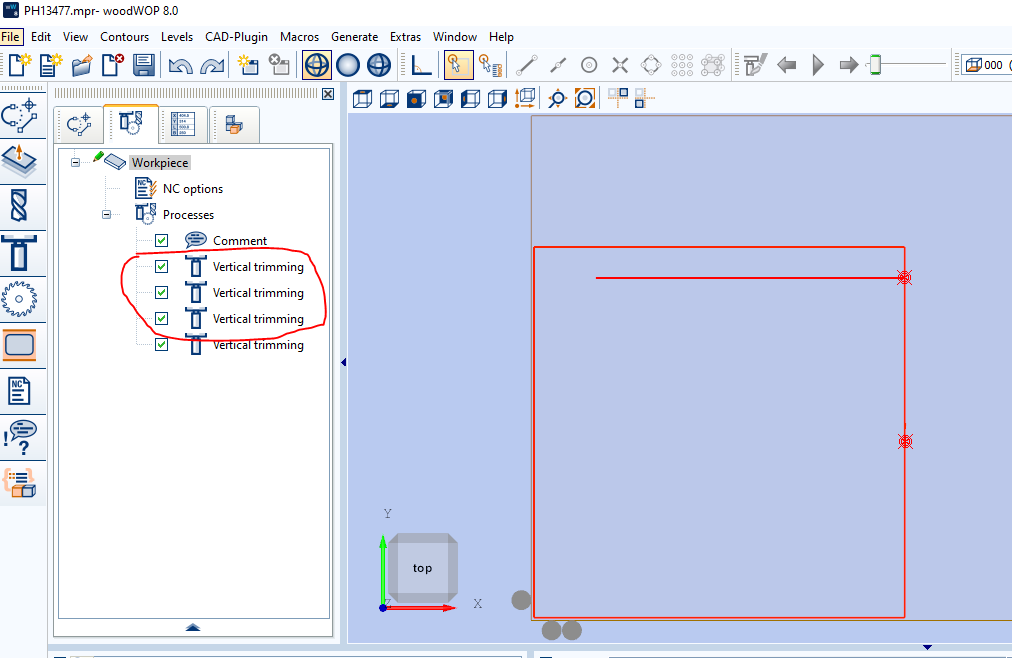Click the angle measurement icon
Image resolution: width=1012 pixels, height=658 pixels.
click(421, 65)
